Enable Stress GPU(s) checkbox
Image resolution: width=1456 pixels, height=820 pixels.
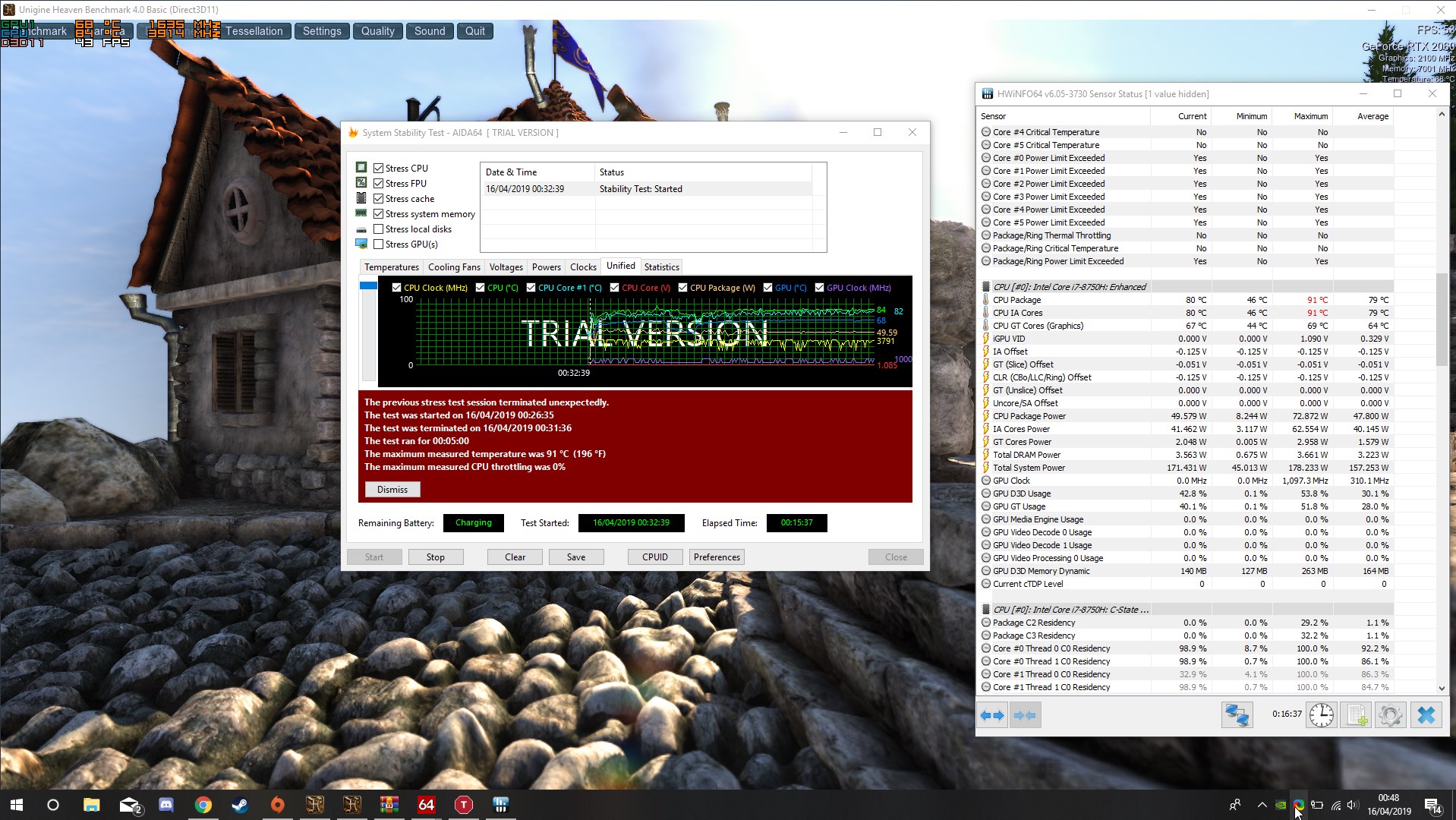pyautogui.click(x=378, y=244)
